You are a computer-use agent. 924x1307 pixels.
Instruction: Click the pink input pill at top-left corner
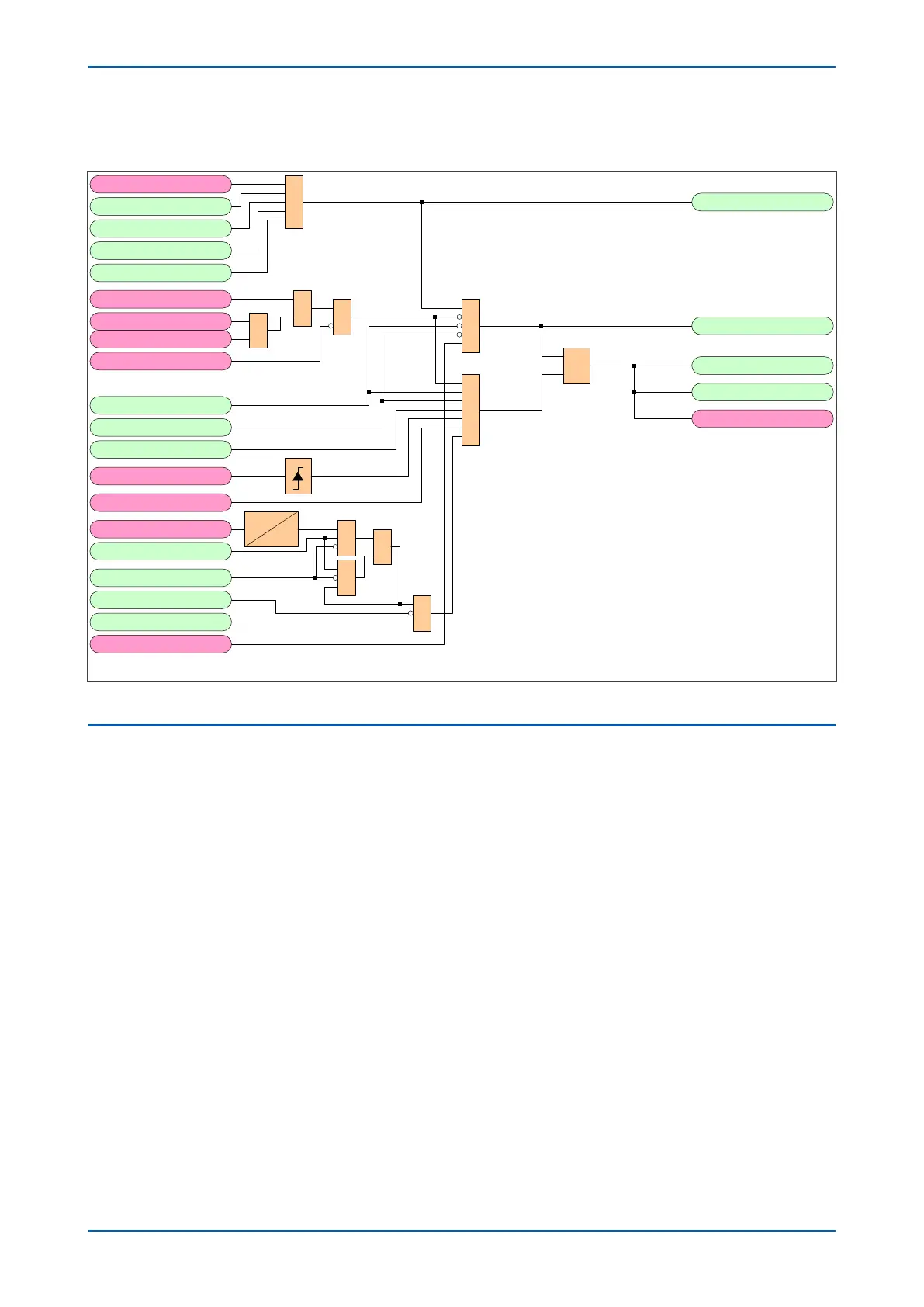[161, 184]
